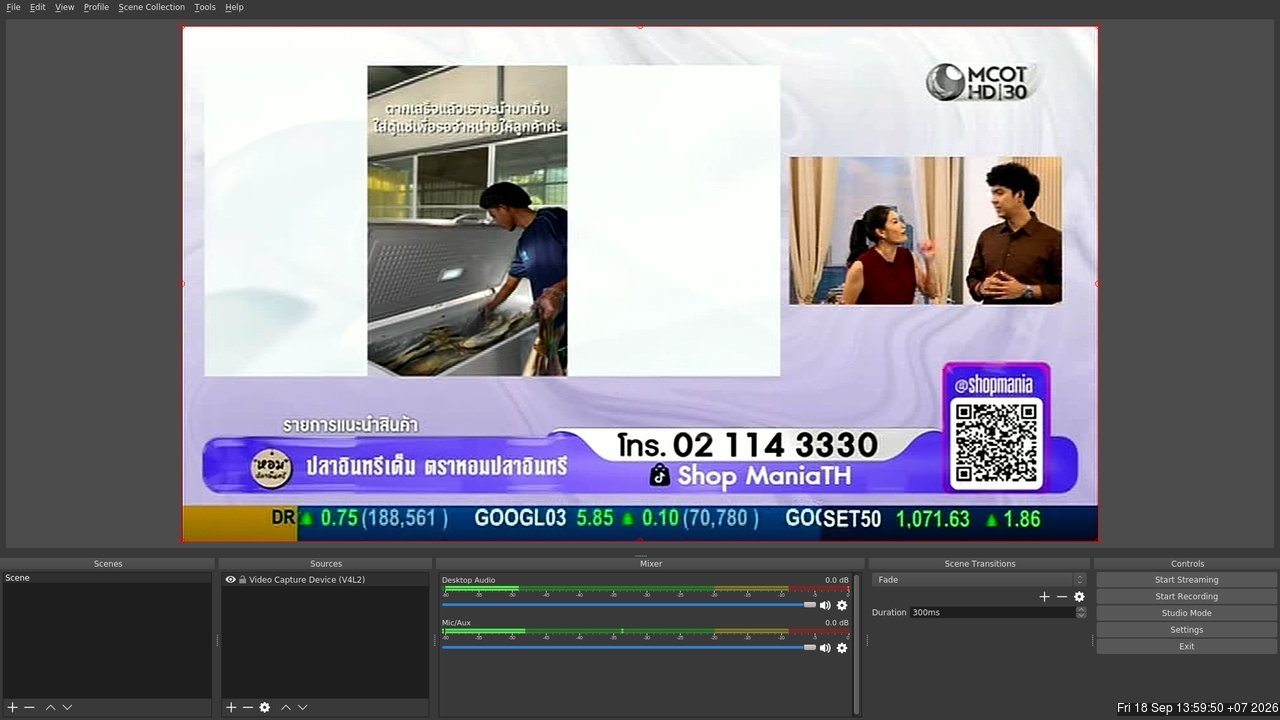Screen dimensions: 1280x720
Task: Toggle lock on Video Capture Device source
Action: (242, 579)
